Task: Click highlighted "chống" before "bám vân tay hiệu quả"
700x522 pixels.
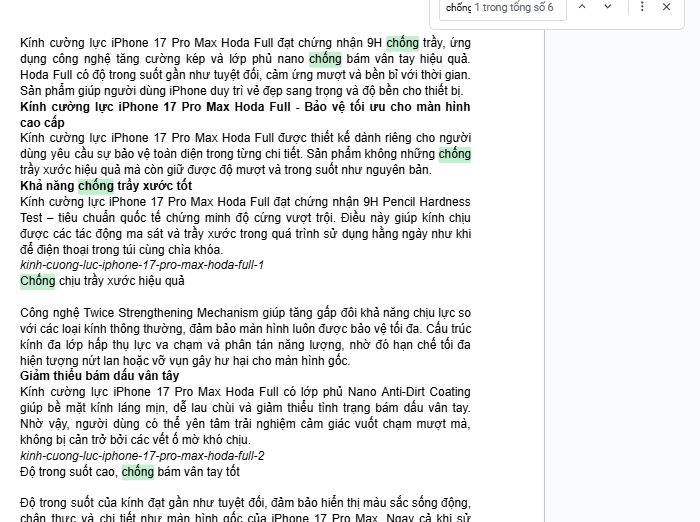Action: 325,59
